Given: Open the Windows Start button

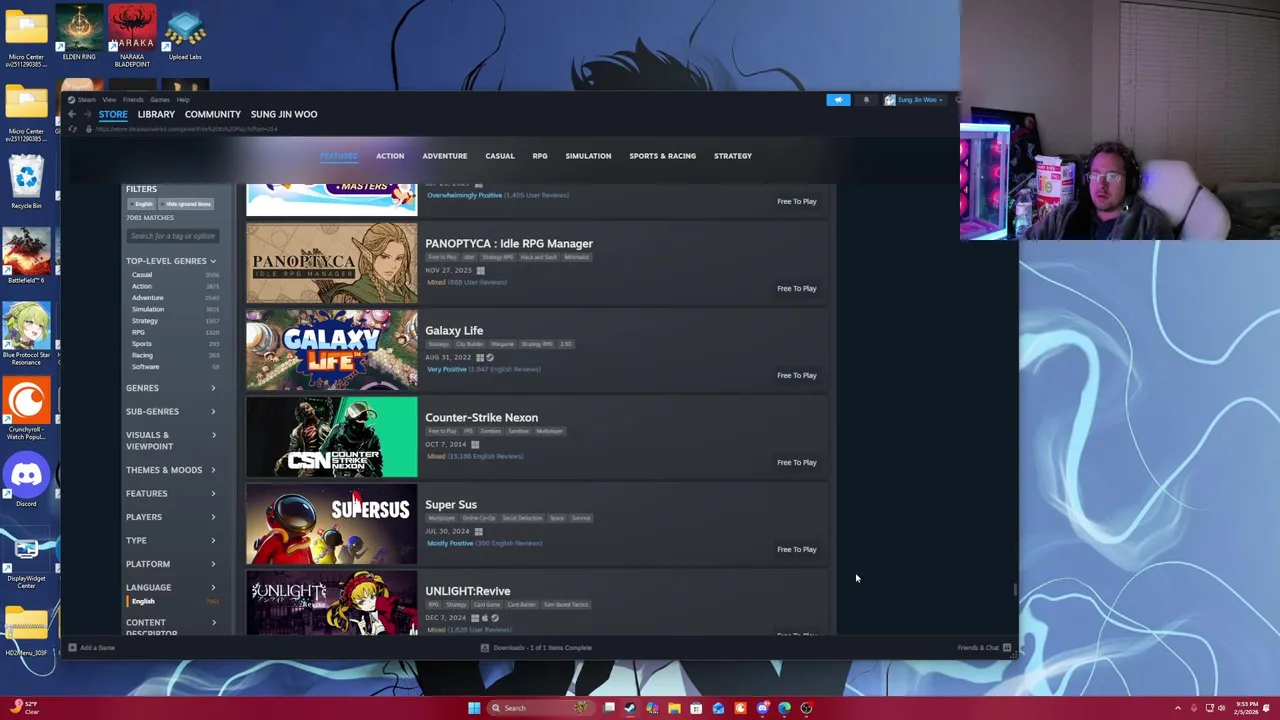Looking at the screenshot, I should [x=474, y=708].
